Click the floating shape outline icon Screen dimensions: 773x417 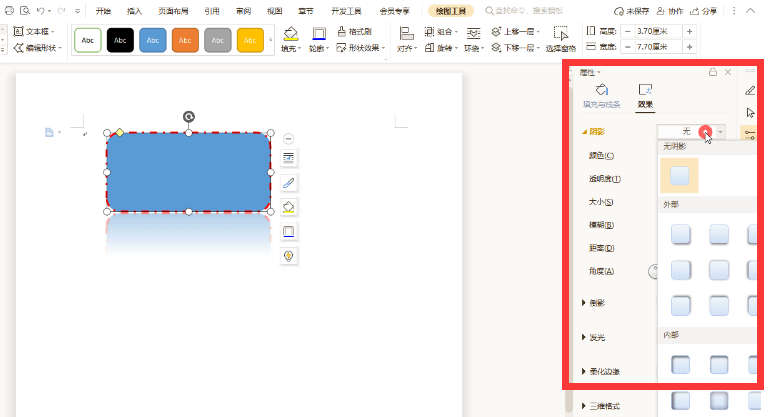(289, 231)
